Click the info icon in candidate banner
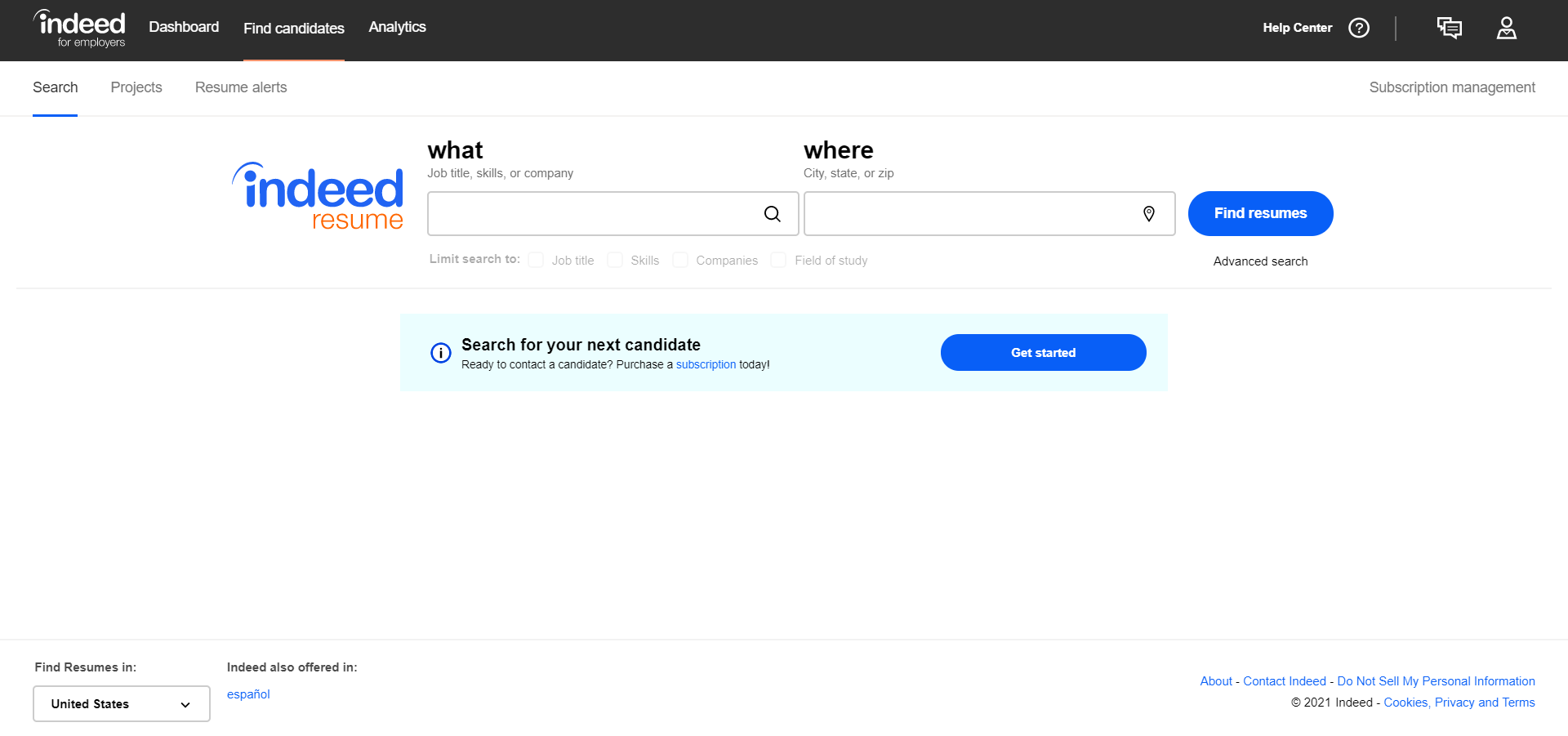This screenshot has height=736, width=1568. [x=441, y=353]
